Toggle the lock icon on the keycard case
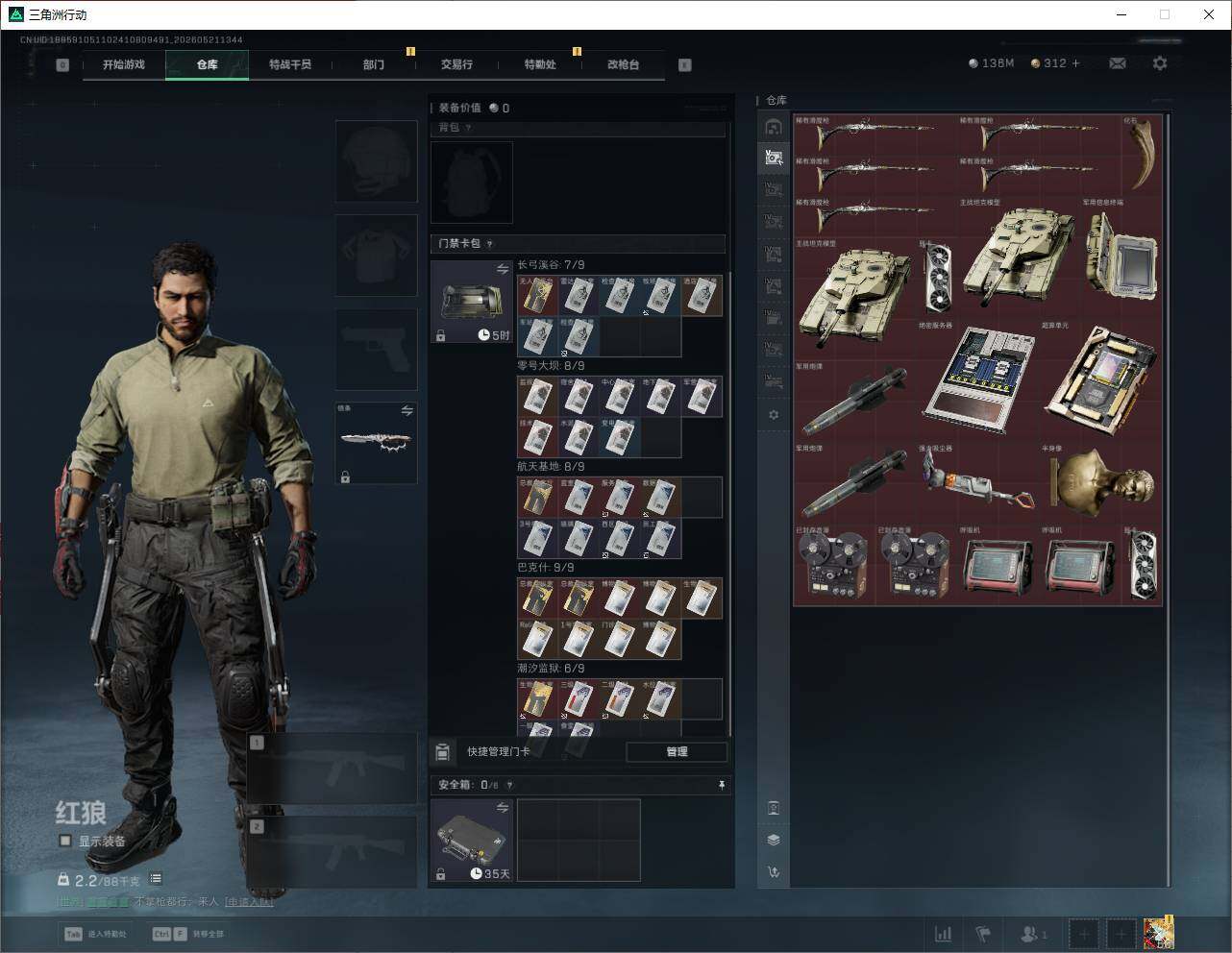This screenshot has width=1232, height=953. (440, 335)
